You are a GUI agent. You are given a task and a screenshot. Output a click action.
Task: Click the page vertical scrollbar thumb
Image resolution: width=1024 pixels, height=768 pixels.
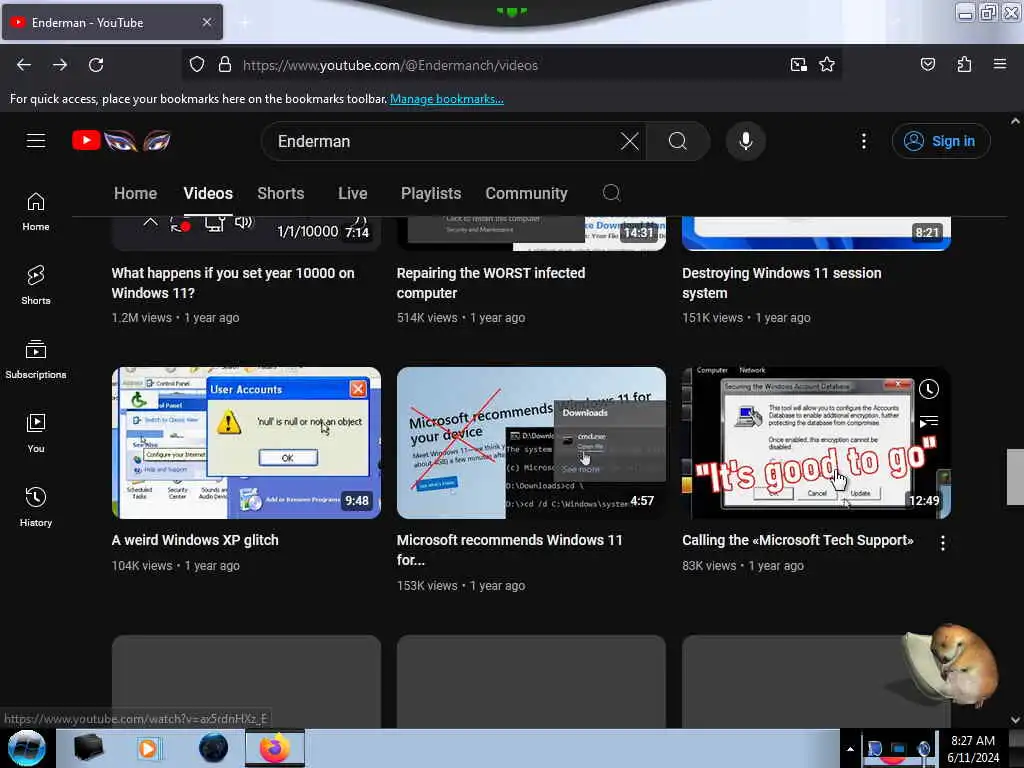pos(1015,477)
